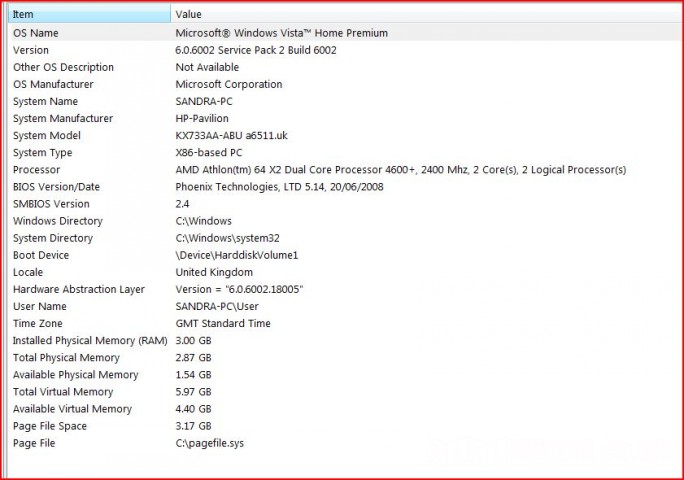Select the BIOS Version/Date row
684x480 pixels.
point(56,187)
